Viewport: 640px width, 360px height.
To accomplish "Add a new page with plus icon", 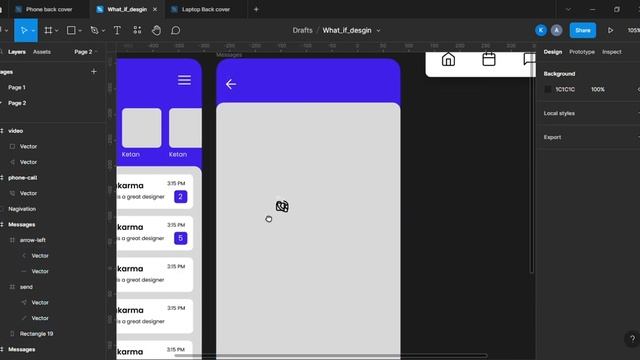I will 93,71.
